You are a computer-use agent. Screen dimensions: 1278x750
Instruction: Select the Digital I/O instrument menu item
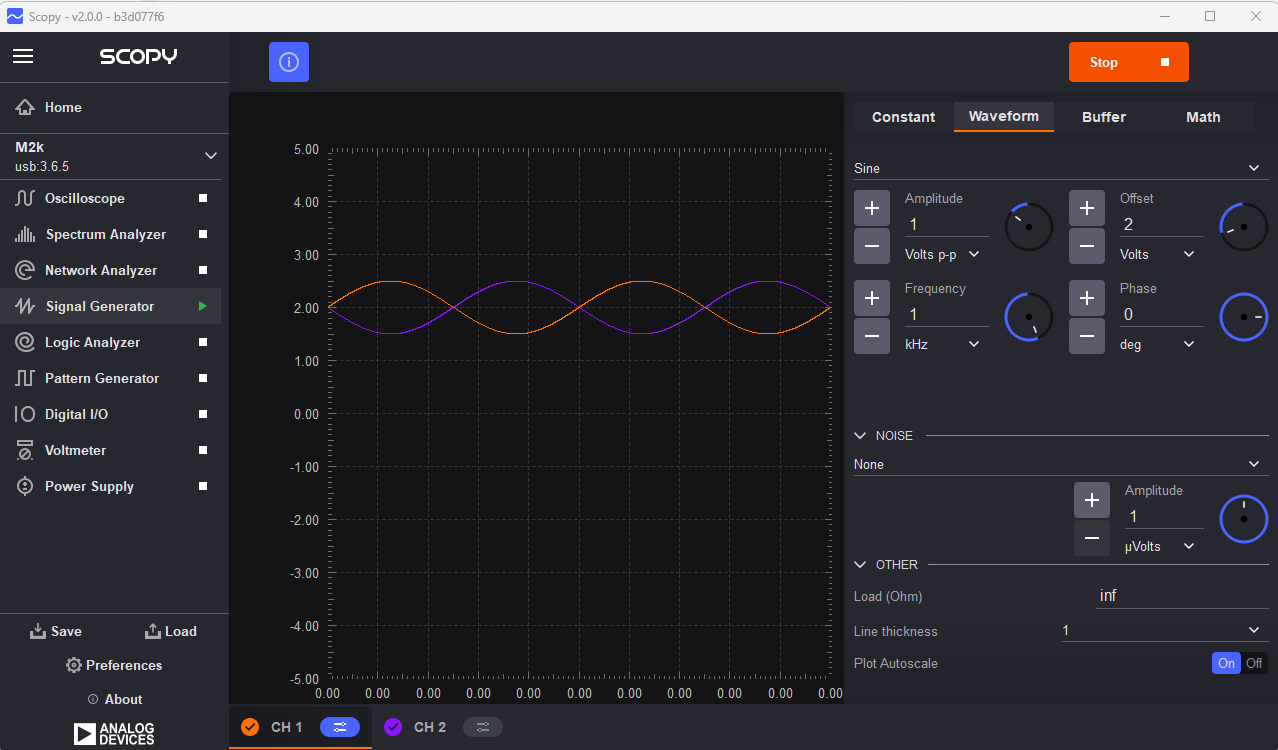(110, 414)
